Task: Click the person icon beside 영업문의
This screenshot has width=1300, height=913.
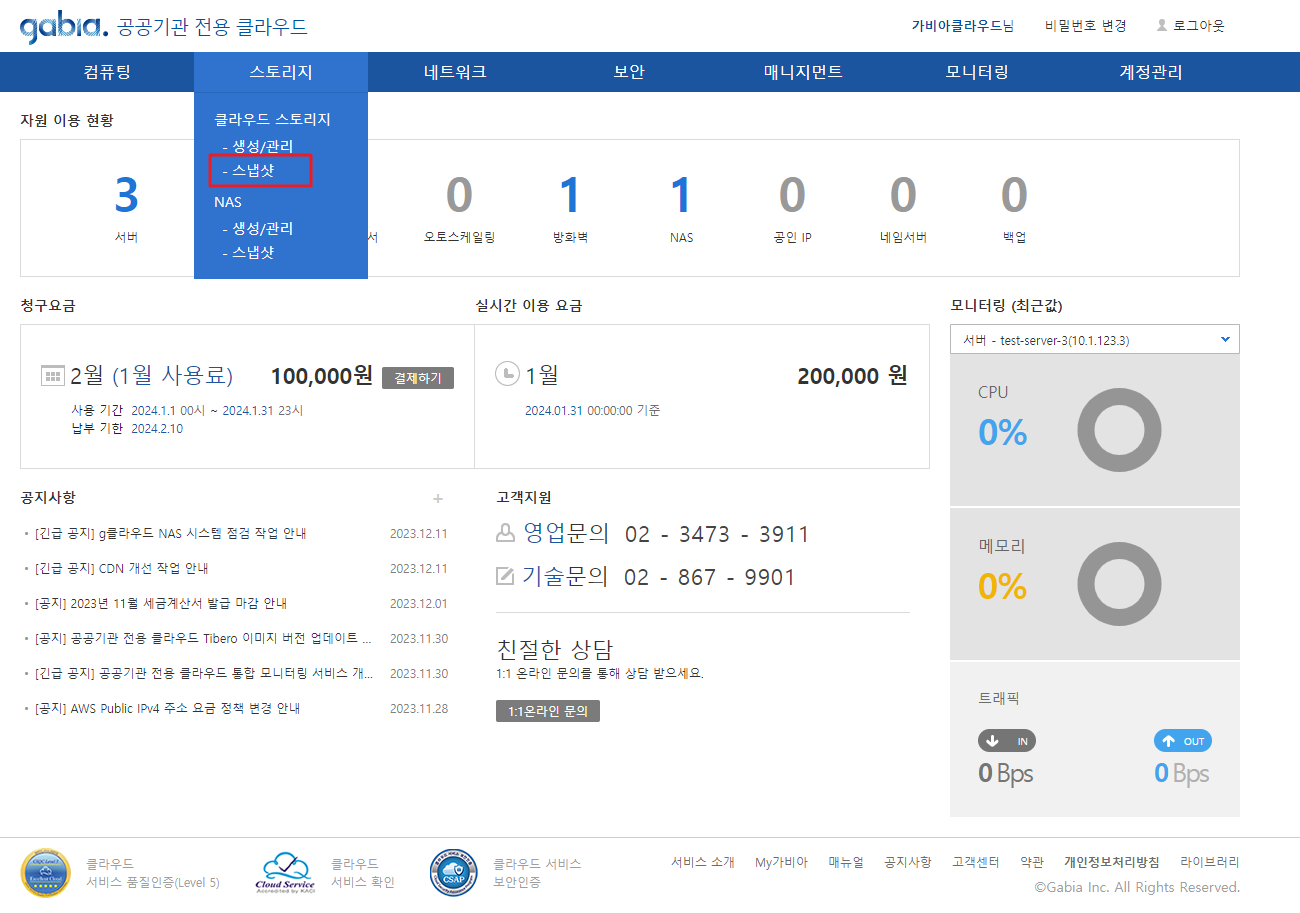Action: coord(505,534)
